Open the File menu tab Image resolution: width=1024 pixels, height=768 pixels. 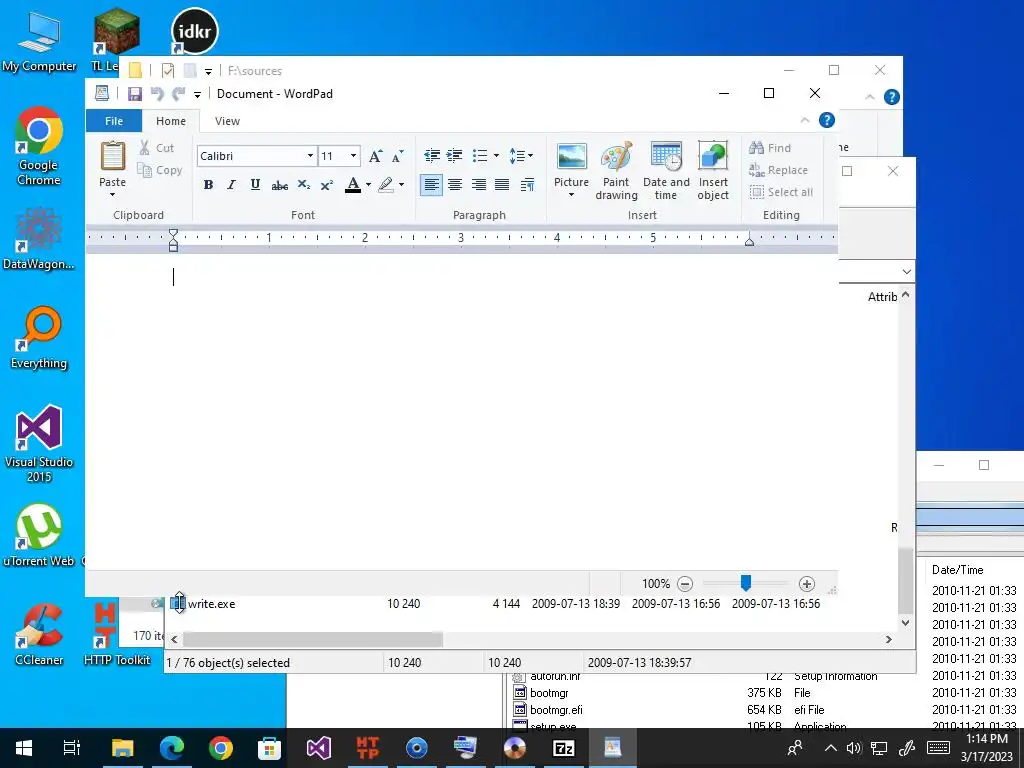[x=114, y=121]
